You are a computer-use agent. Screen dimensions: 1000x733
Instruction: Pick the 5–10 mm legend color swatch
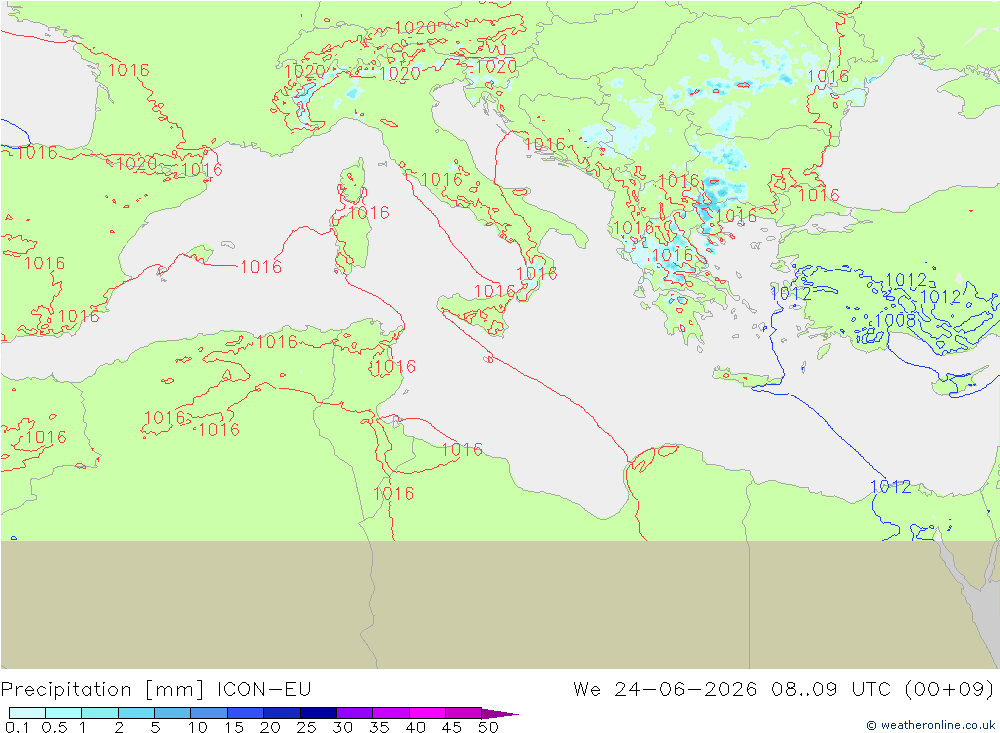point(173,713)
